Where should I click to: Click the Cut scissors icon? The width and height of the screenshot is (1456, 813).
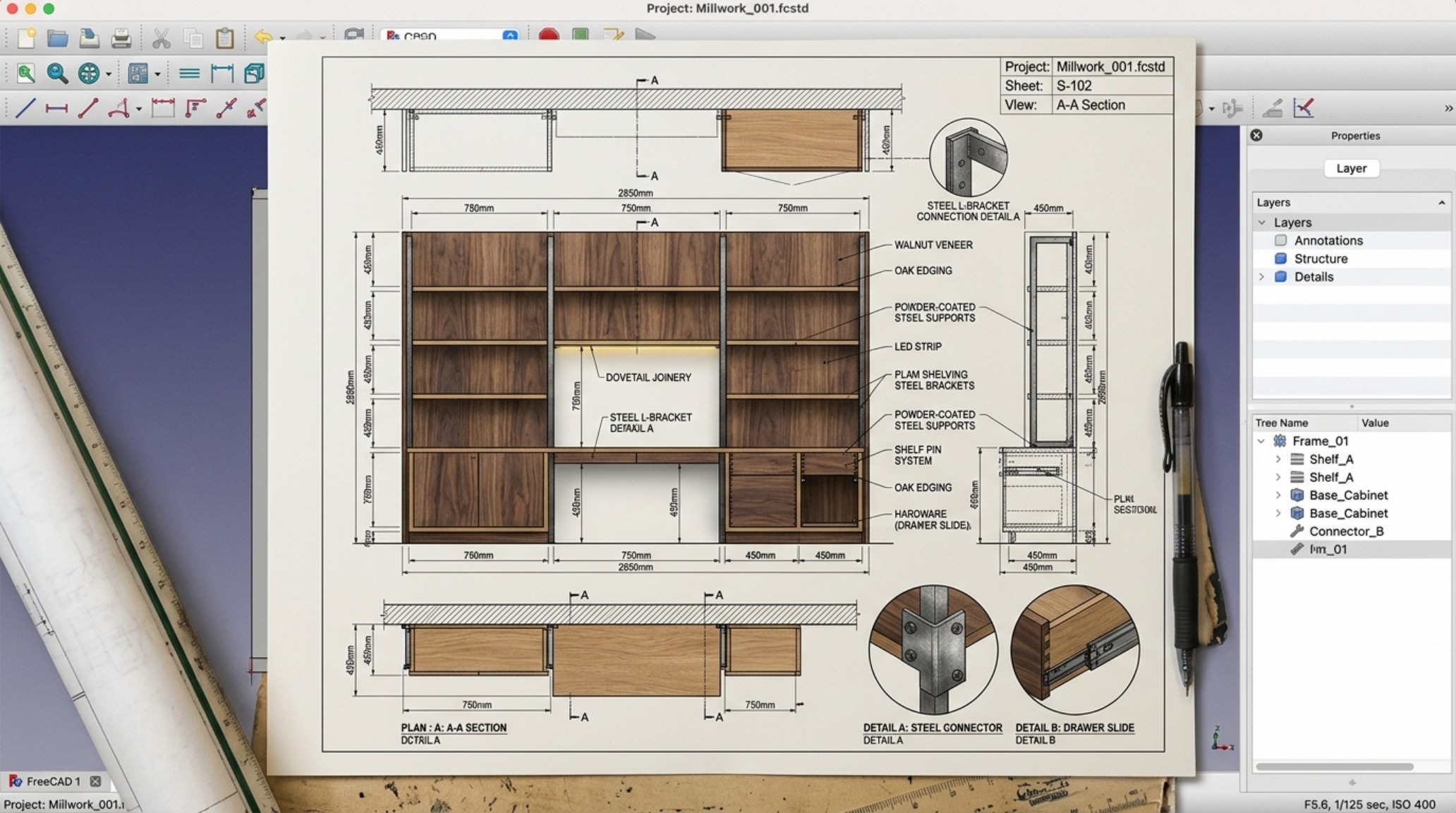point(161,37)
